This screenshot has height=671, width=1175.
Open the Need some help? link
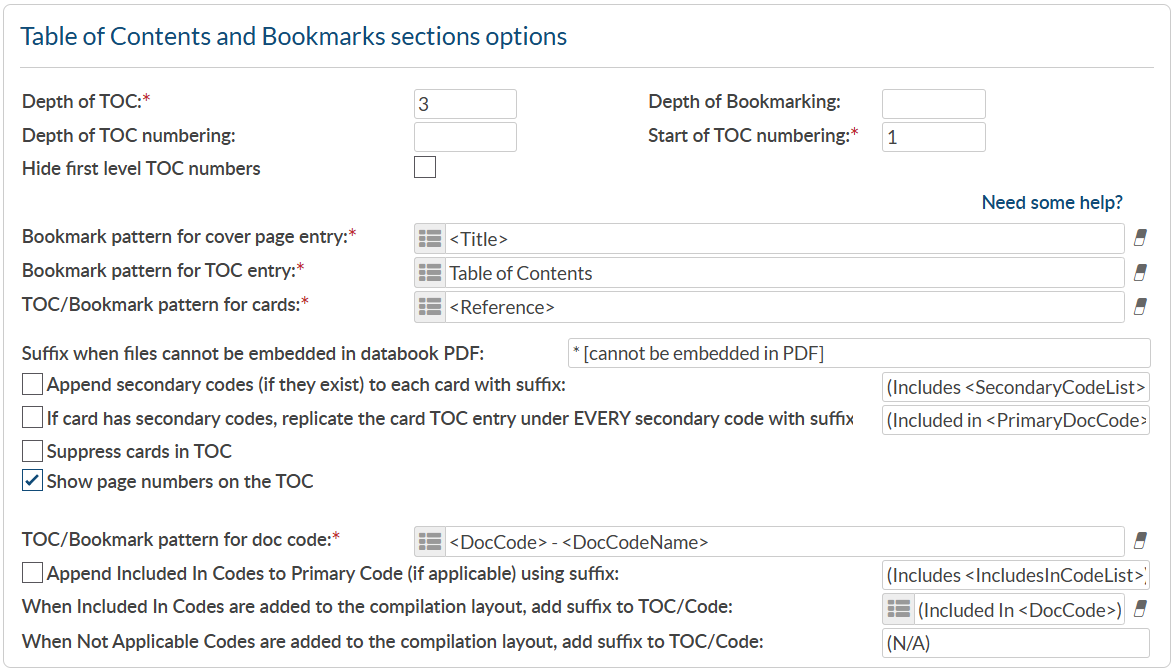click(1052, 203)
